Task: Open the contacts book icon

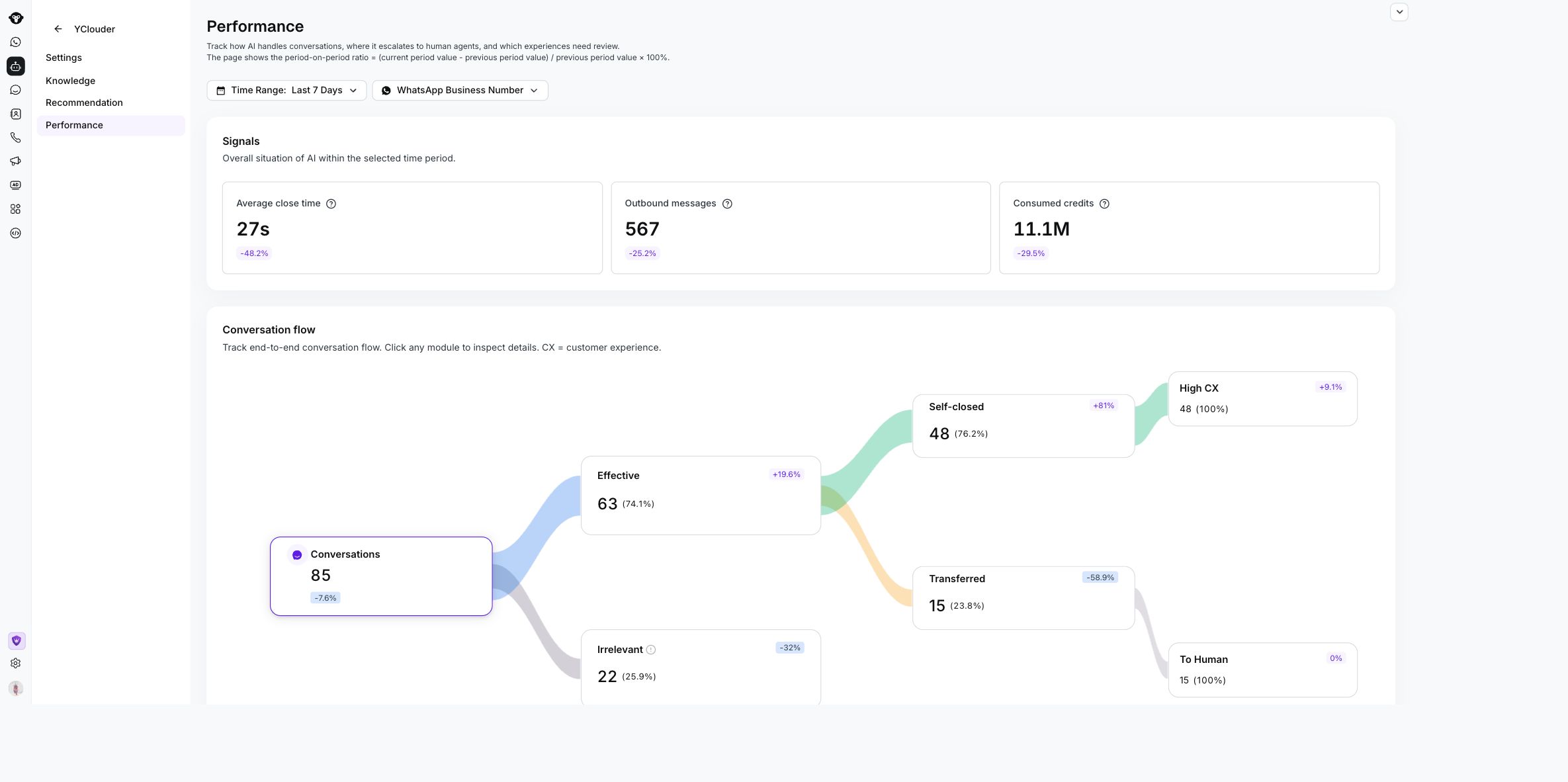Action: [16, 114]
